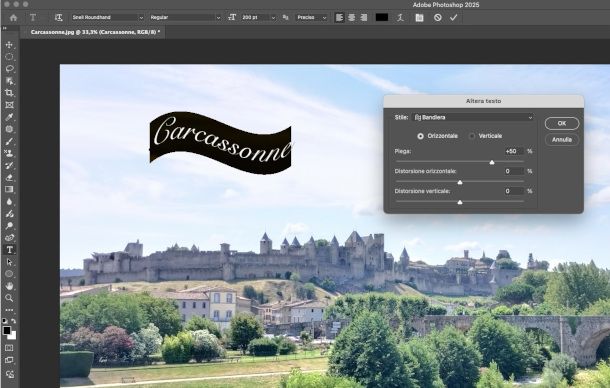Click Annulla to cancel warp dialog
The image size is (610, 388).
562,140
